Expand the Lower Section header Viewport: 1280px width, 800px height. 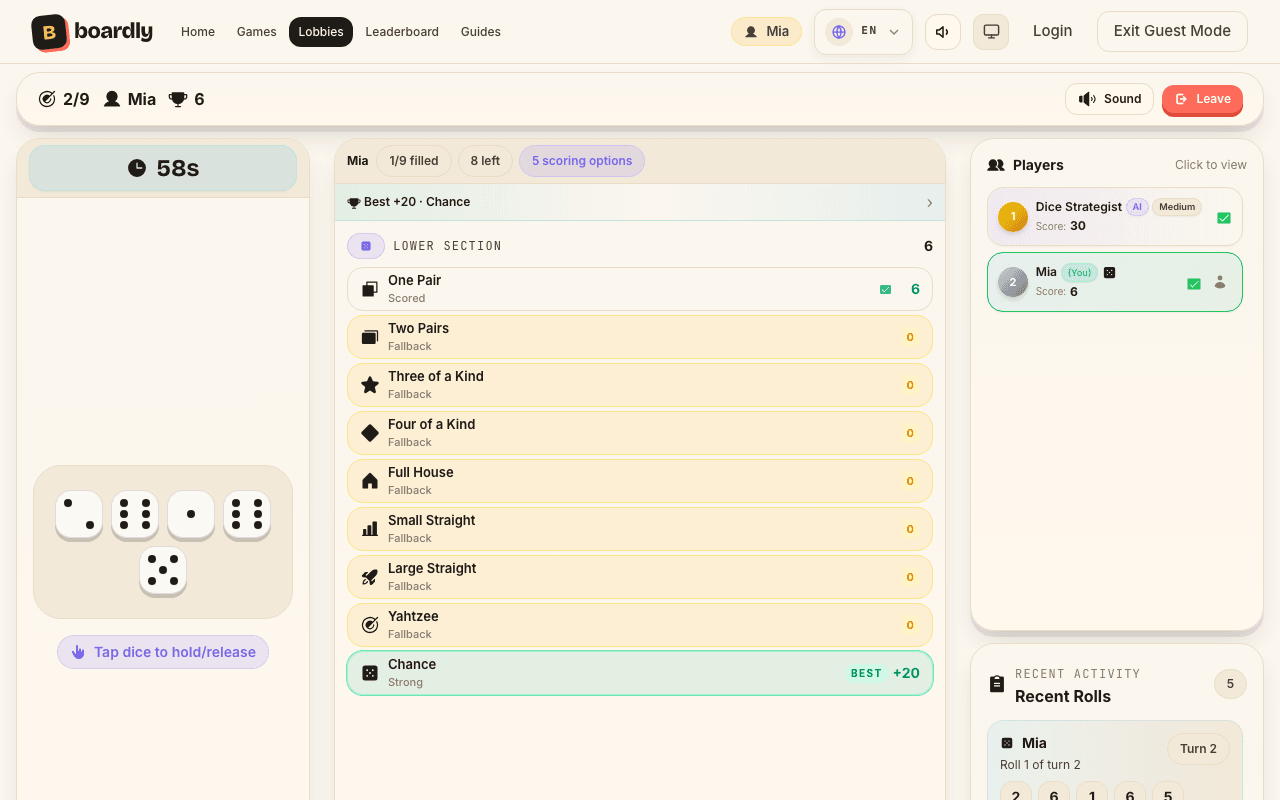click(x=640, y=246)
